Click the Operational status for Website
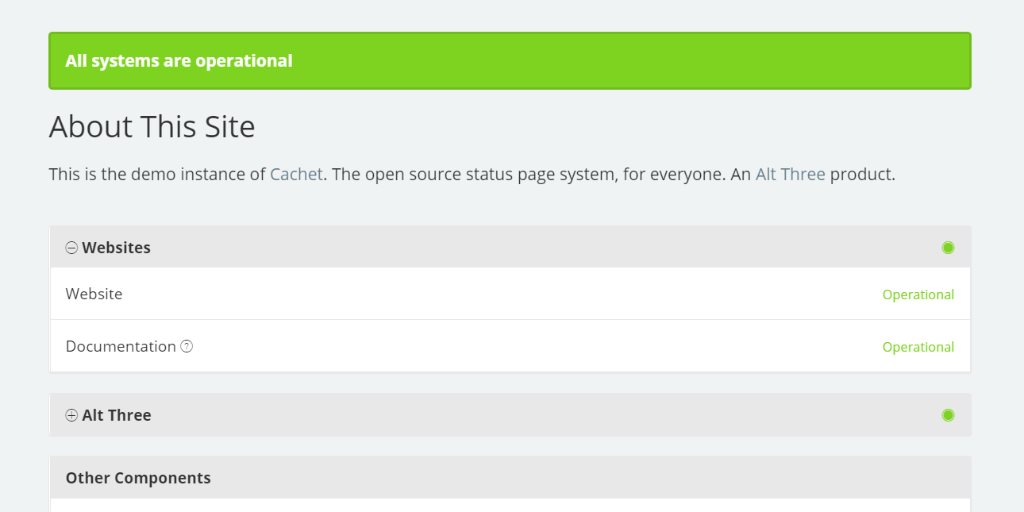This screenshot has width=1024, height=512. pos(918,295)
